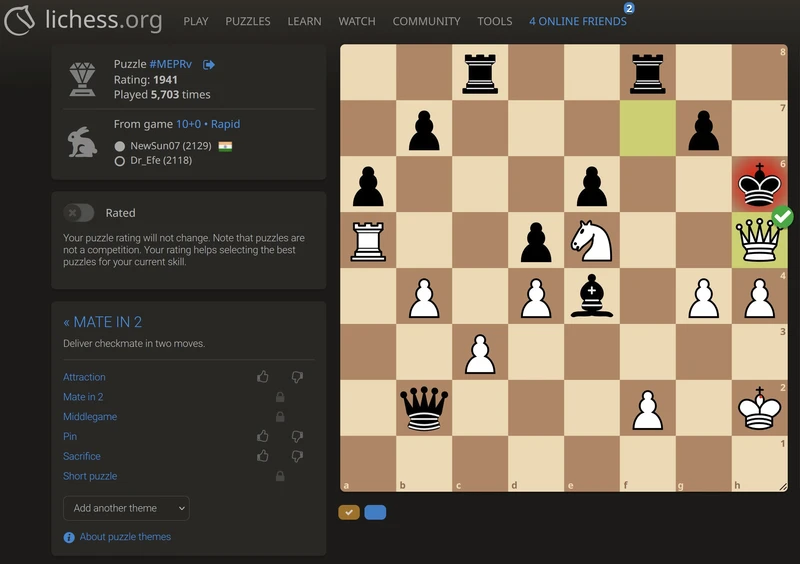Click the white queen on h5
The width and height of the screenshot is (800, 564).
(x=759, y=240)
